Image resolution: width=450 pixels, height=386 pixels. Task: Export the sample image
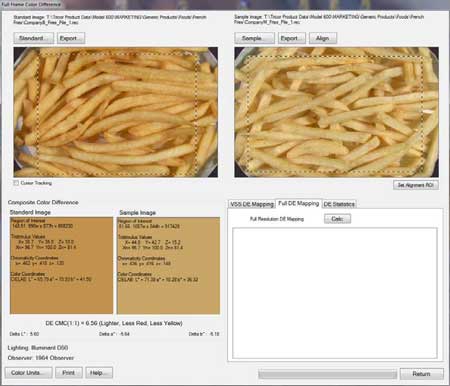(292, 38)
